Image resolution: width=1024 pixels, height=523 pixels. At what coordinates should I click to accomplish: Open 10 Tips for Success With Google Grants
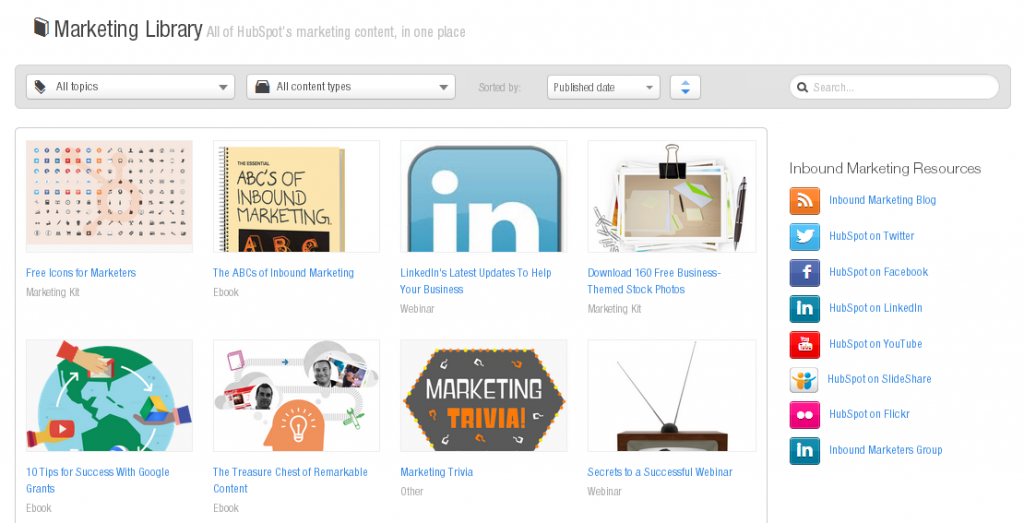[97, 481]
